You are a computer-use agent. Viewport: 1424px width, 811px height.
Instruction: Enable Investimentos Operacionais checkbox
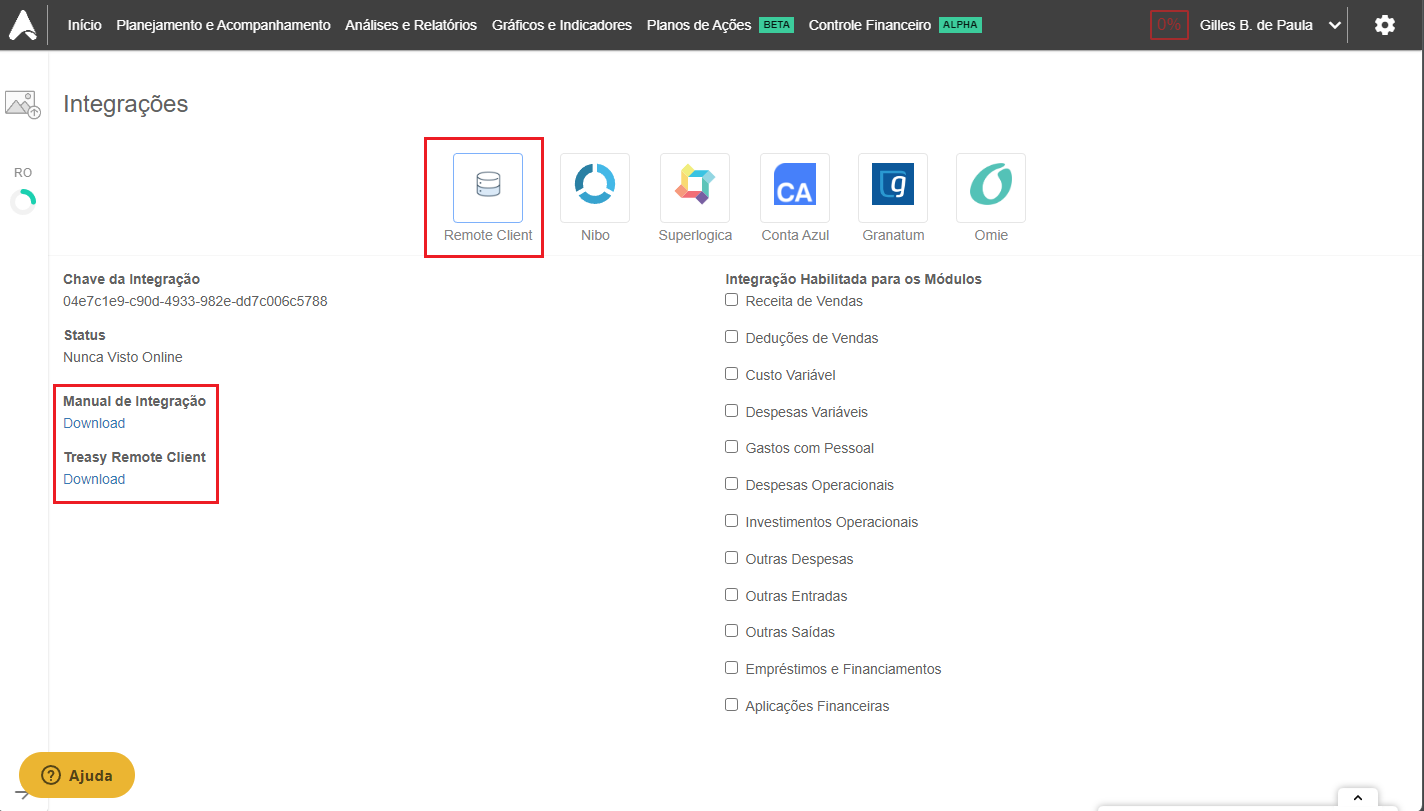point(732,521)
